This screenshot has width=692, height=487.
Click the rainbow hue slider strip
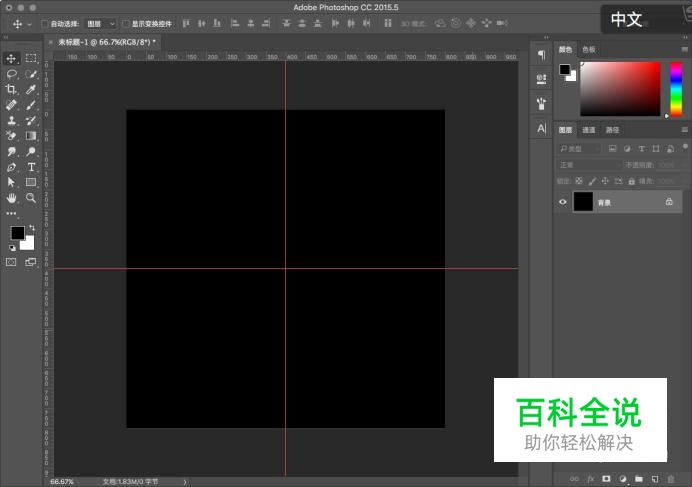(x=676, y=90)
